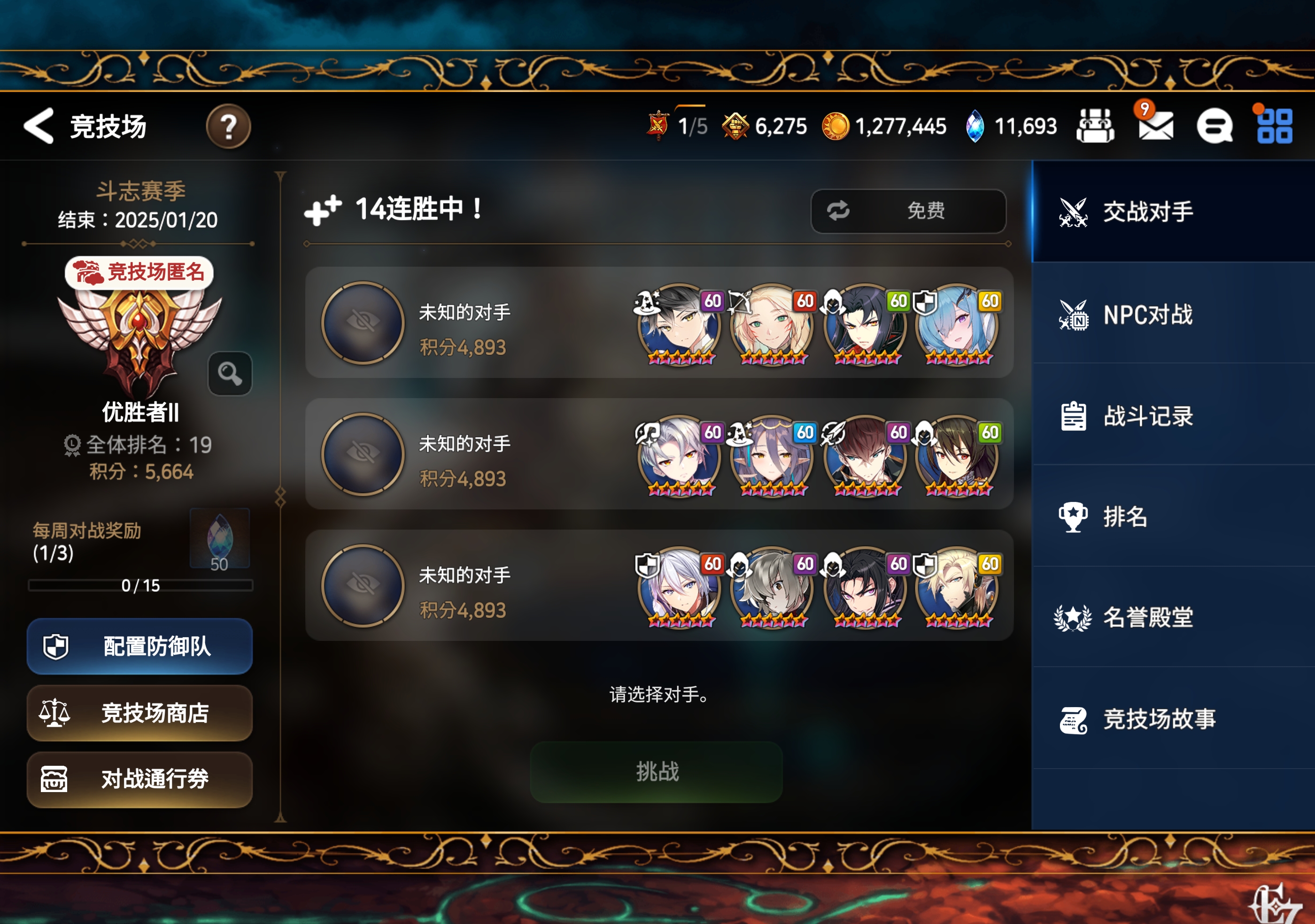The height and width of the screenshot is (924, 1315).
Task: Select the second hidden opponent eye avatar
Action: [x=363, y=454]
